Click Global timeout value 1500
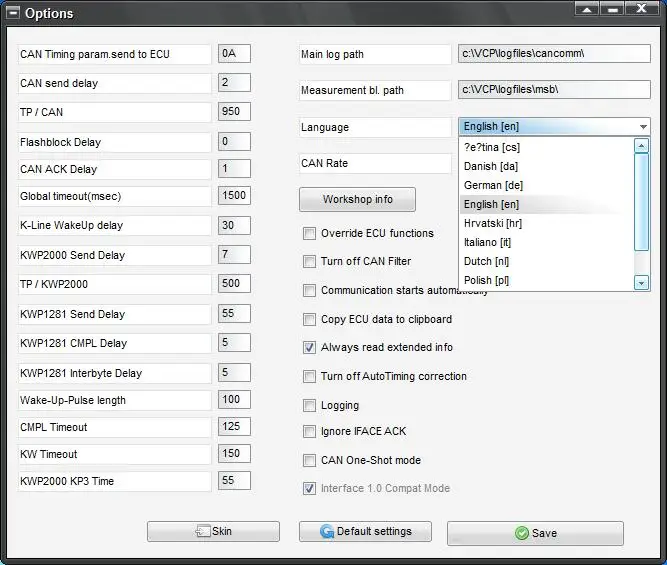 (x=234, y=195)
